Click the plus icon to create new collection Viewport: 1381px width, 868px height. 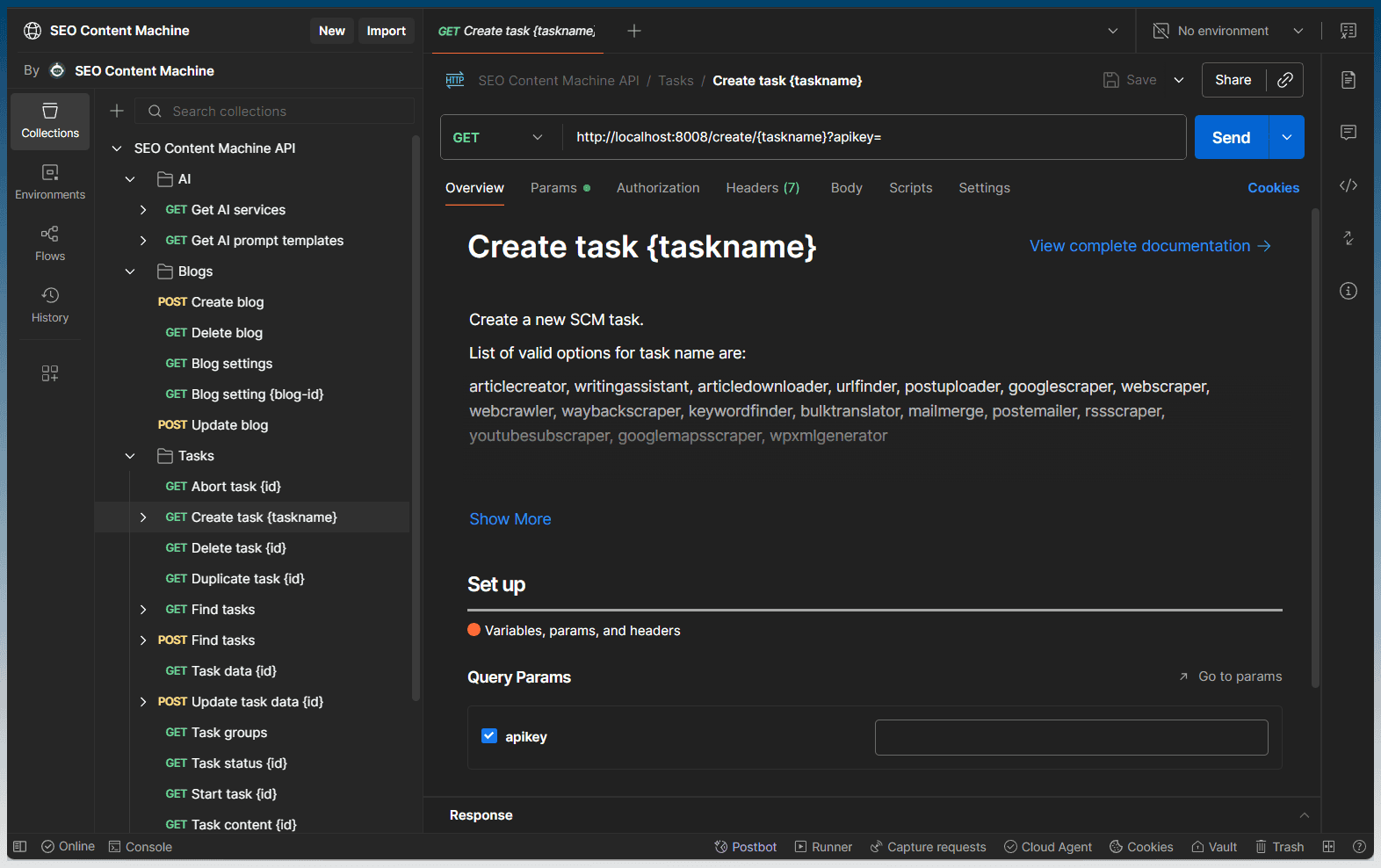coord(117,111)
